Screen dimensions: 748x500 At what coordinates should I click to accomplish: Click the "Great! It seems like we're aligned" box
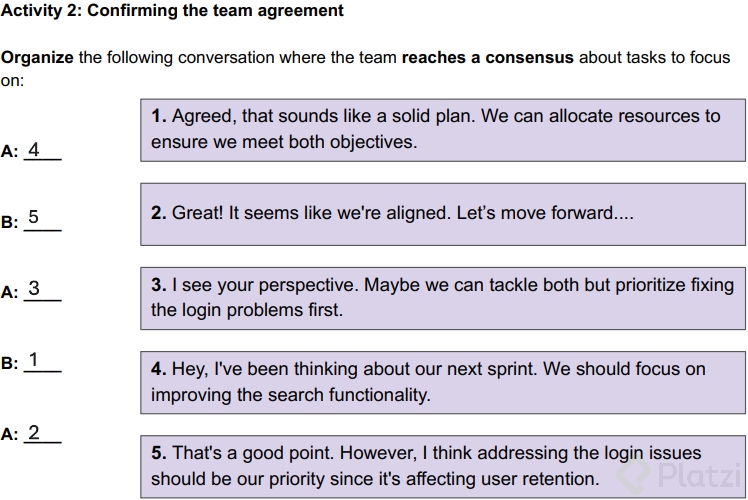tap(443, 214)
